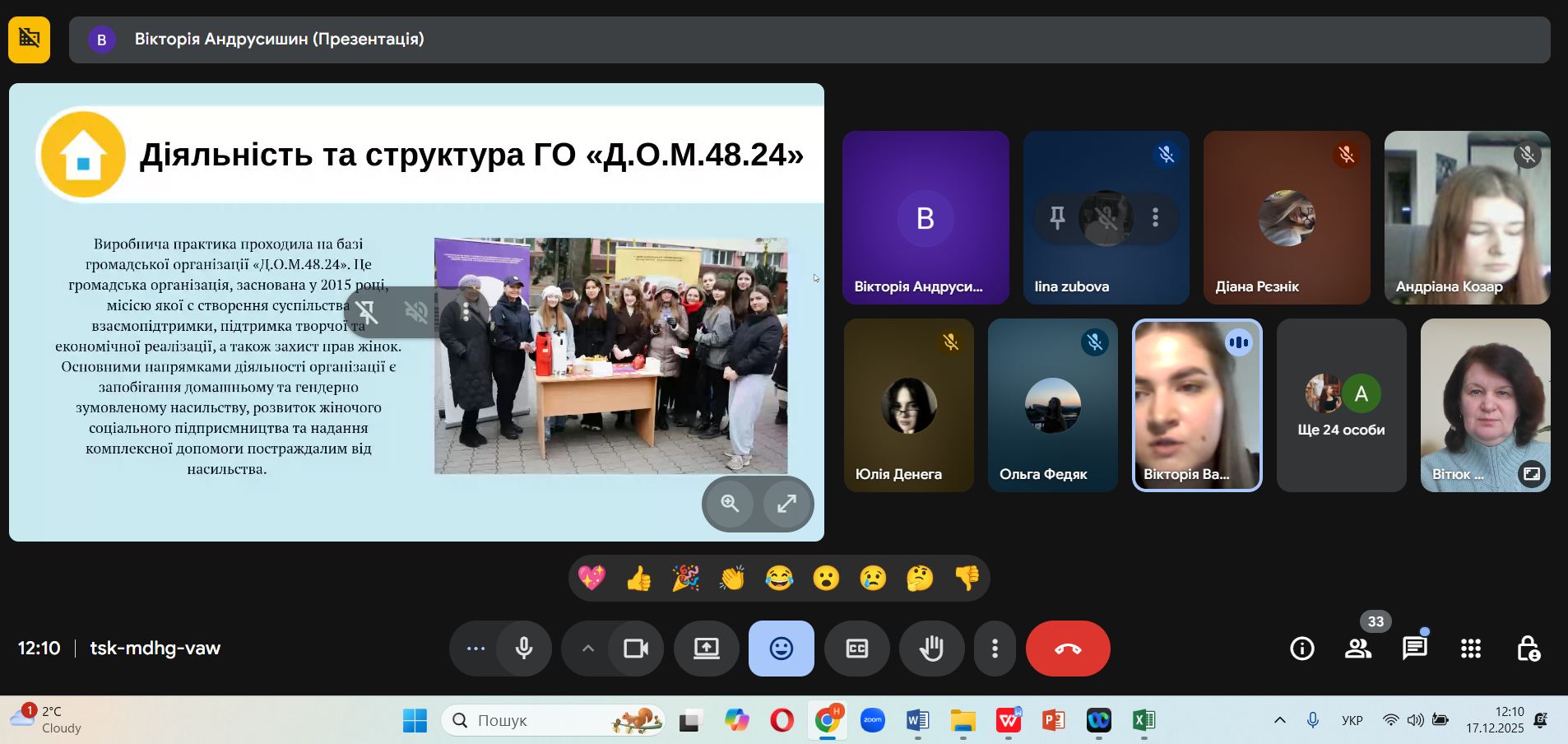Leave the call with red button
The width and height of the screenshot is (1568, 744).
click(x=1067, y=649)
